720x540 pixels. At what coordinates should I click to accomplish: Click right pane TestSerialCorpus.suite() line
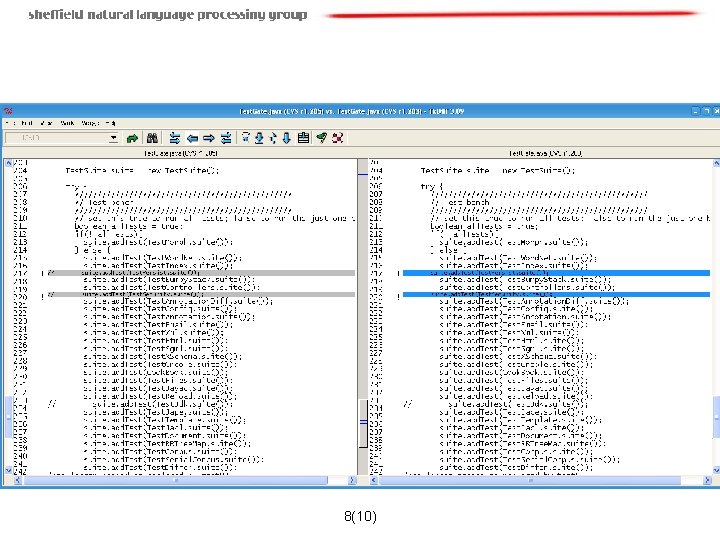point(529,460)
